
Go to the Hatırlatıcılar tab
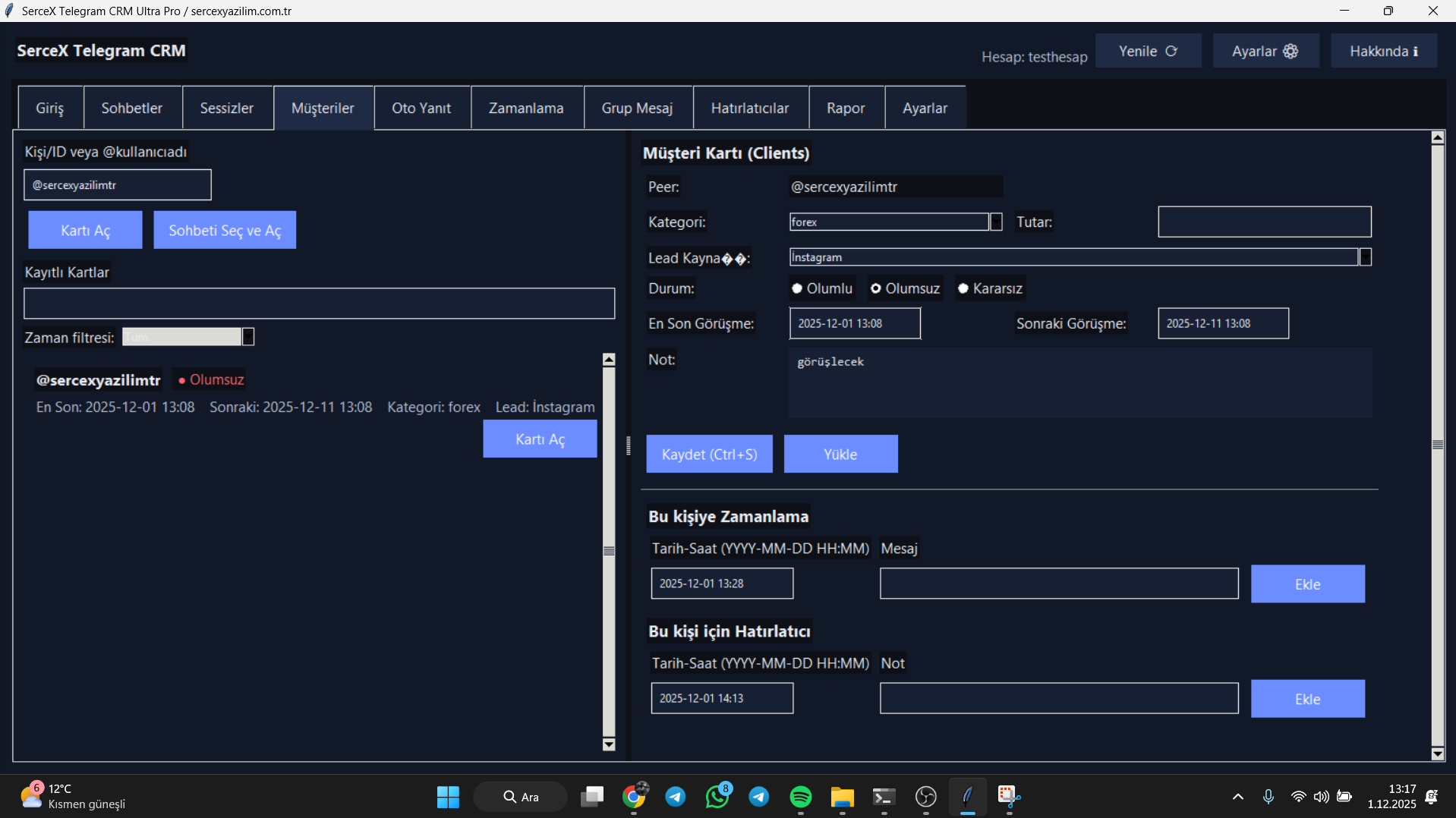point(749,108)
